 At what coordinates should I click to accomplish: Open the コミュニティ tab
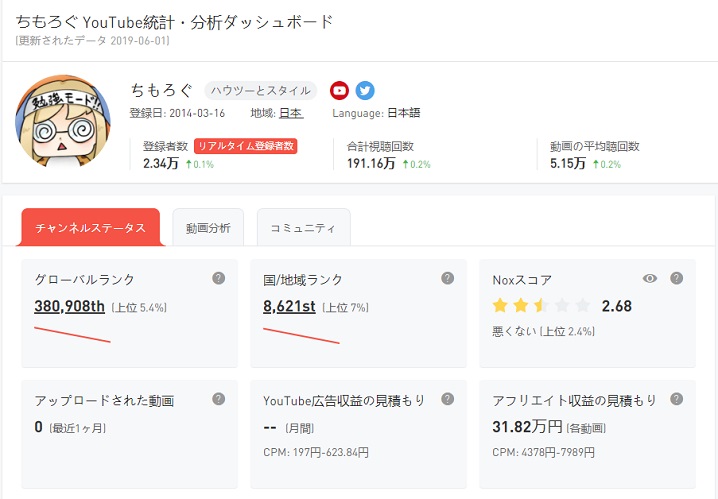point(304,228)
